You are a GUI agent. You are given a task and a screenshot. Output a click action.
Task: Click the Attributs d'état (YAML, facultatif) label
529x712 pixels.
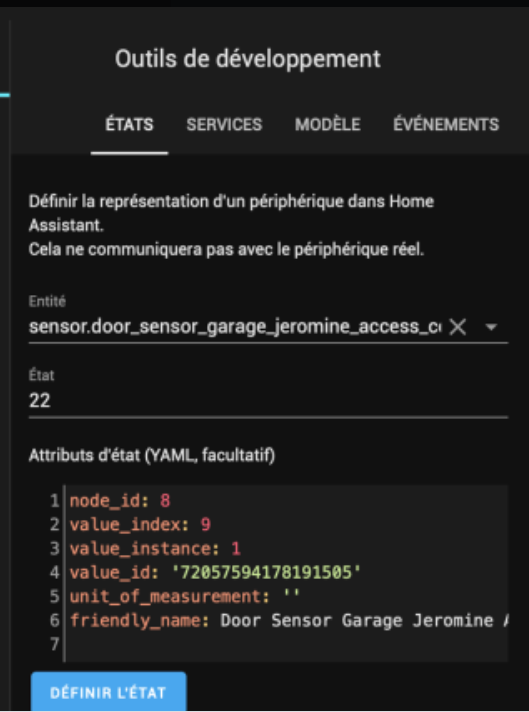click(x=152, y=455)
